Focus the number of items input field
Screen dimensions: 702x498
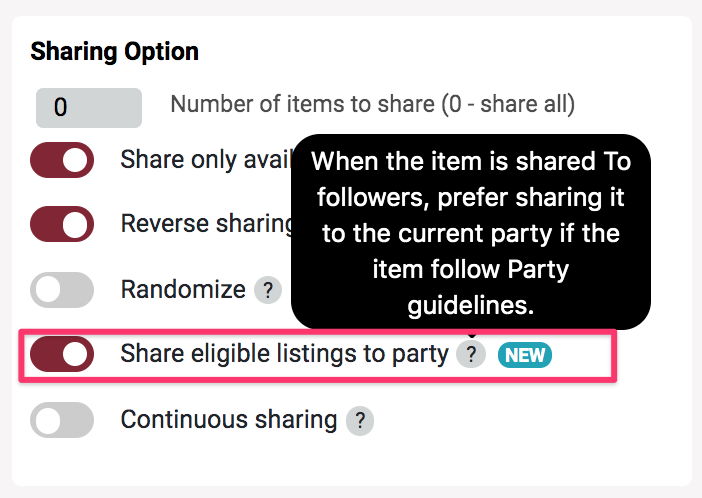click(88, 107)
